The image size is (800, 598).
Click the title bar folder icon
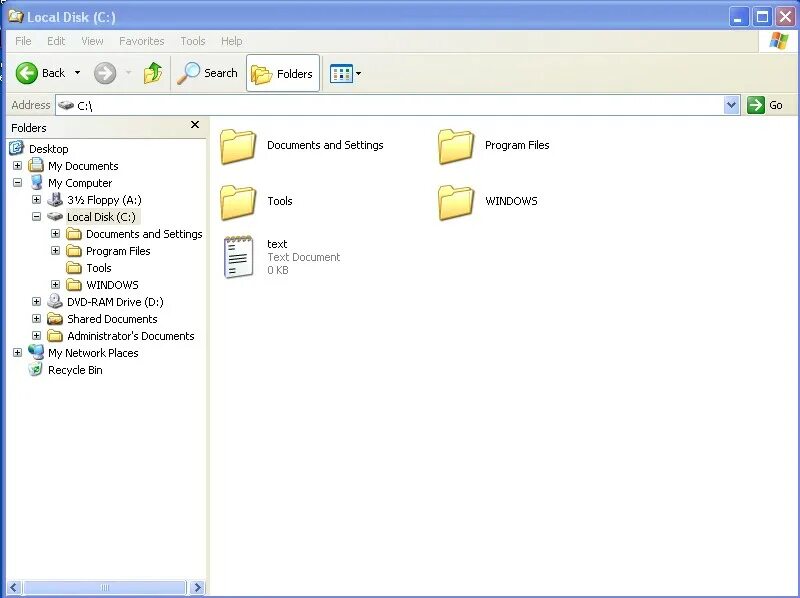tap(15, 16)
